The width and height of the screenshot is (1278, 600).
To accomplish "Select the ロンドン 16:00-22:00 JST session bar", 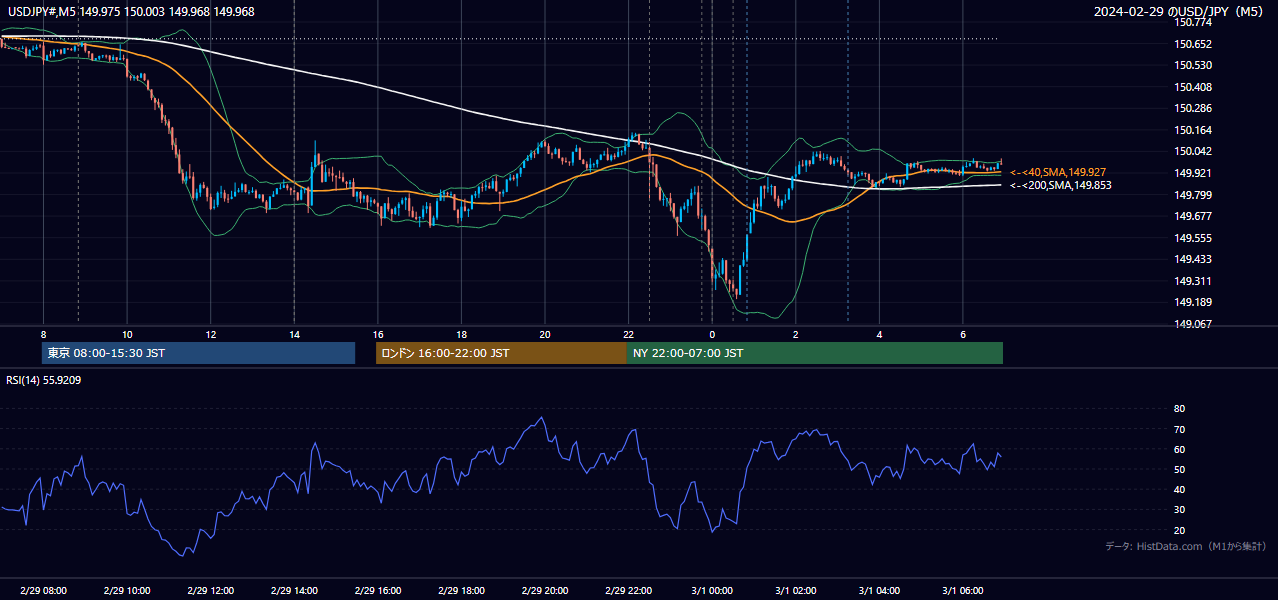I will (501, 353).
